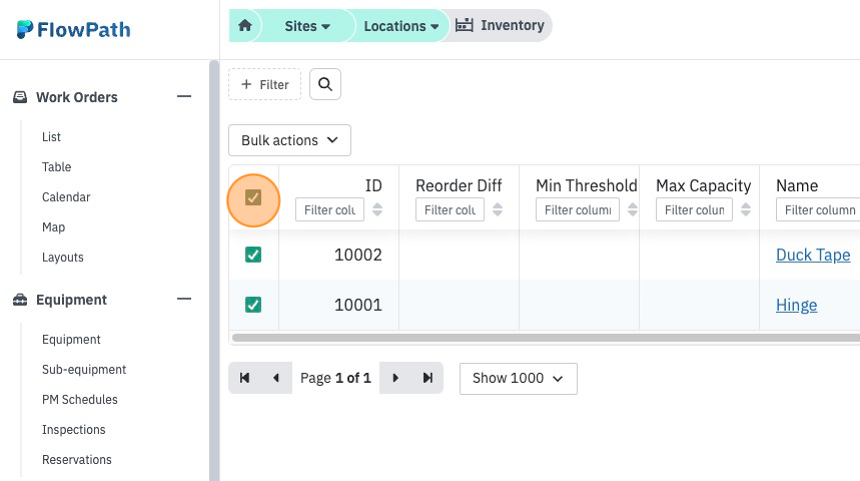
Task: Sort by Max Capacity column arrows
Action: (746, 210)
